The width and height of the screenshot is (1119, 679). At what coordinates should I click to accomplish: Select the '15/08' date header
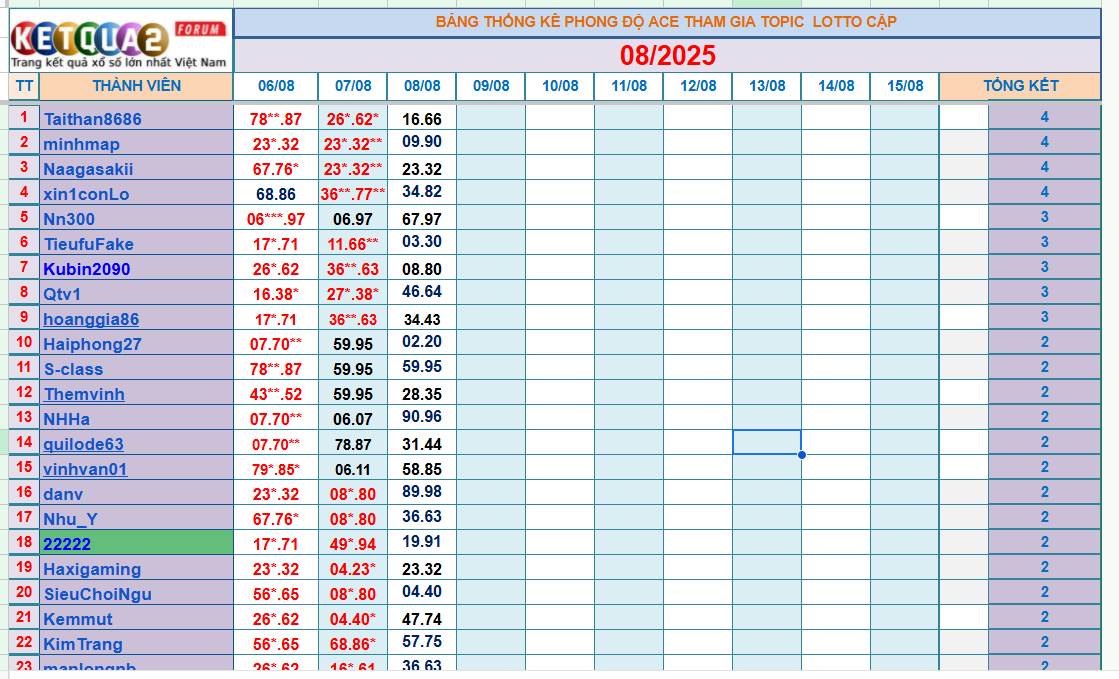click(x=905, y=86)
